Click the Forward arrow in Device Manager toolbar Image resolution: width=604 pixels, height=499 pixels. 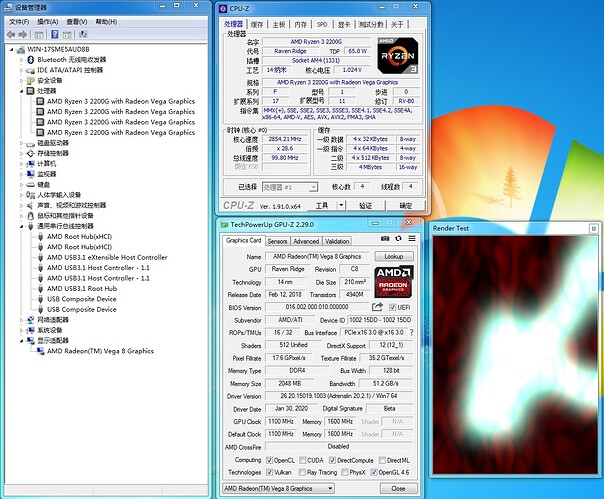click(23, 35)
